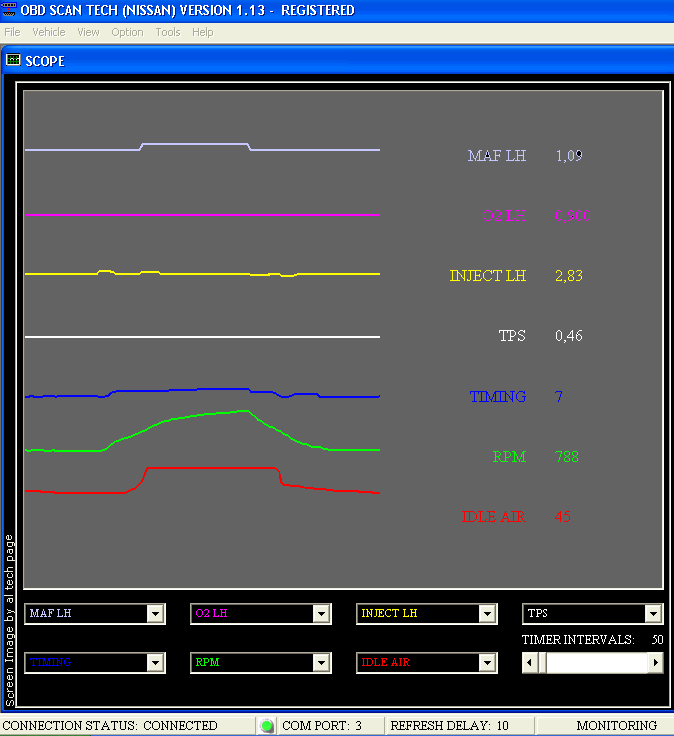This screenshot has width=674, height=736.
Task: Click the timer slider's left arrow
Action: click(530, 662)
